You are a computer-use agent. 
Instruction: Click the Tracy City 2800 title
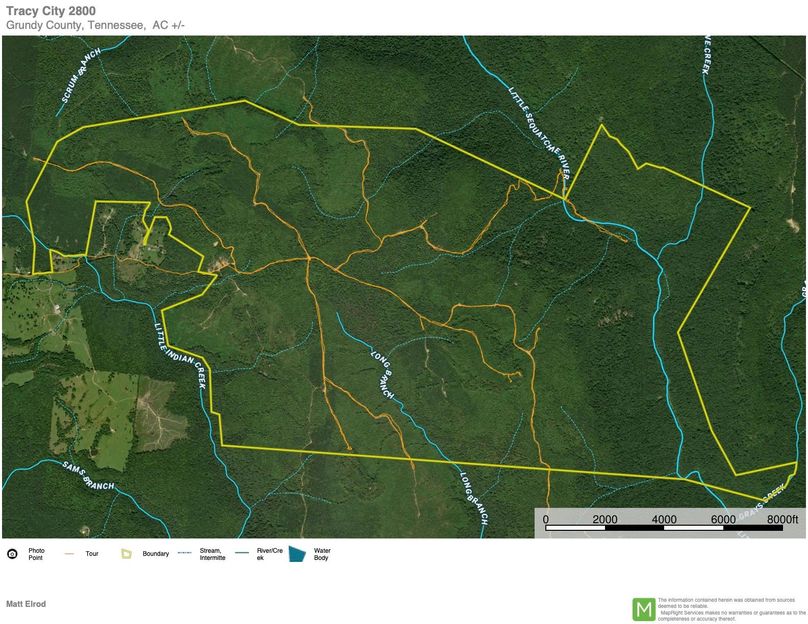point(51,10)
